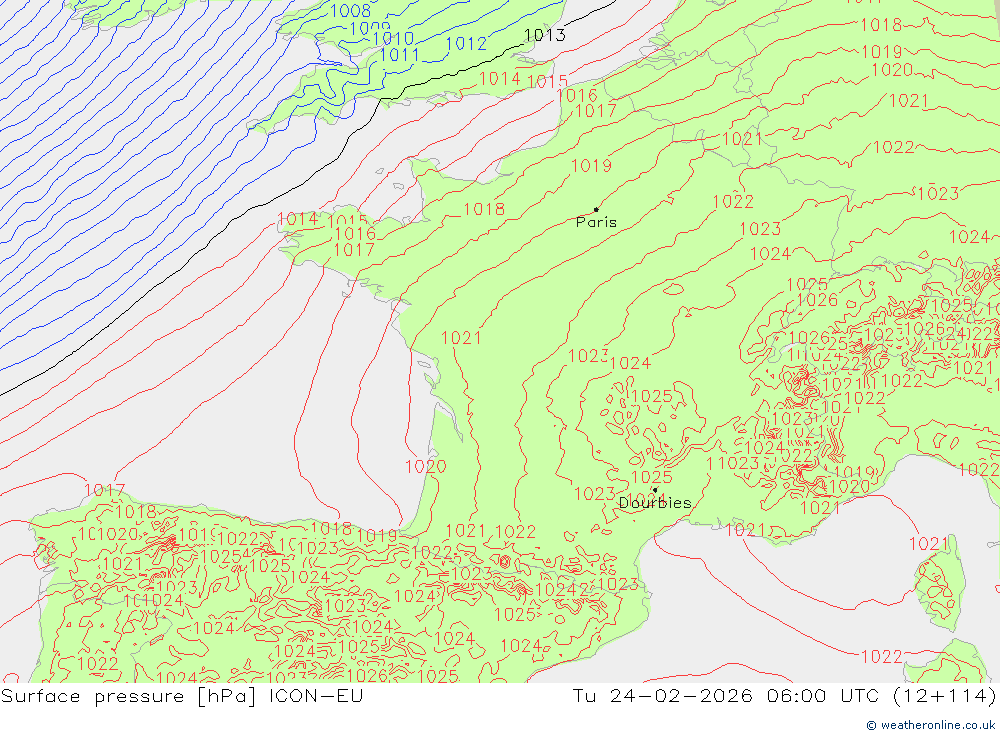Click the Dourbies city label
Screen dimensions: 1000x733
click(x=655, y=503)
